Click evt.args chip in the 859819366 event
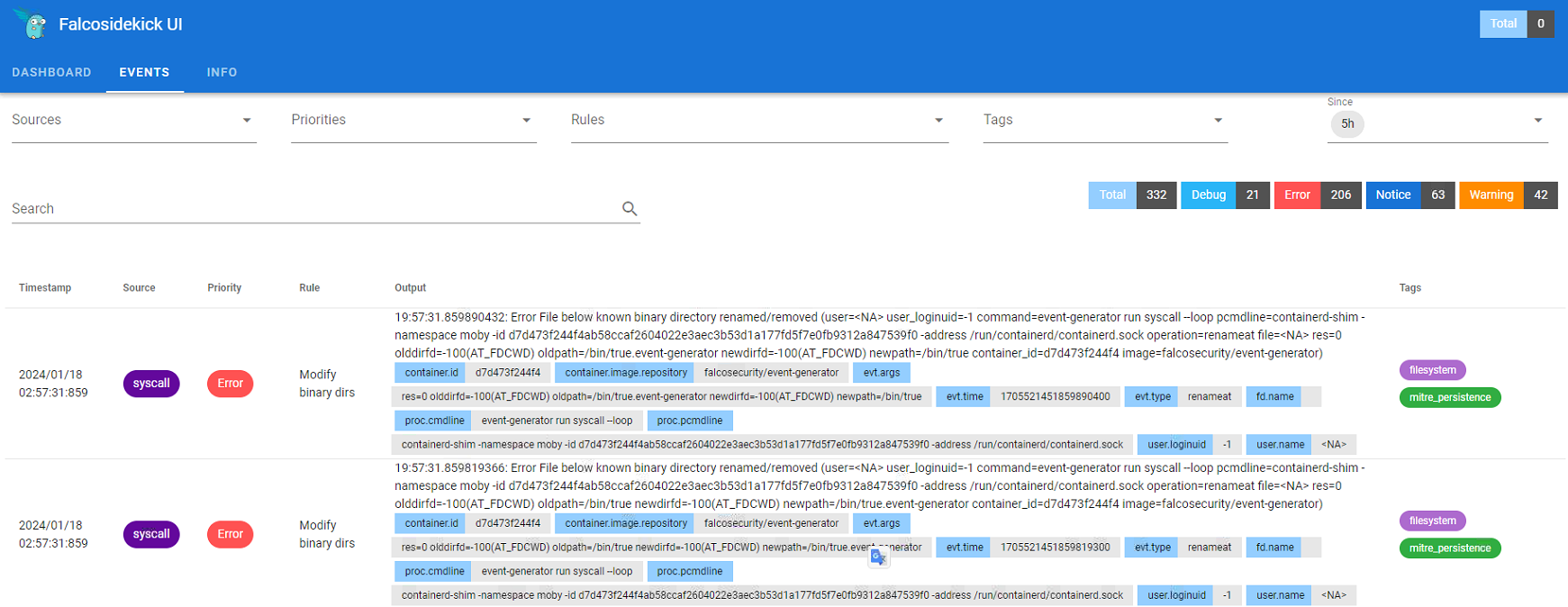Image resolution: width=1568 pixels, height=607 pixels. click(x=882, y=523)
